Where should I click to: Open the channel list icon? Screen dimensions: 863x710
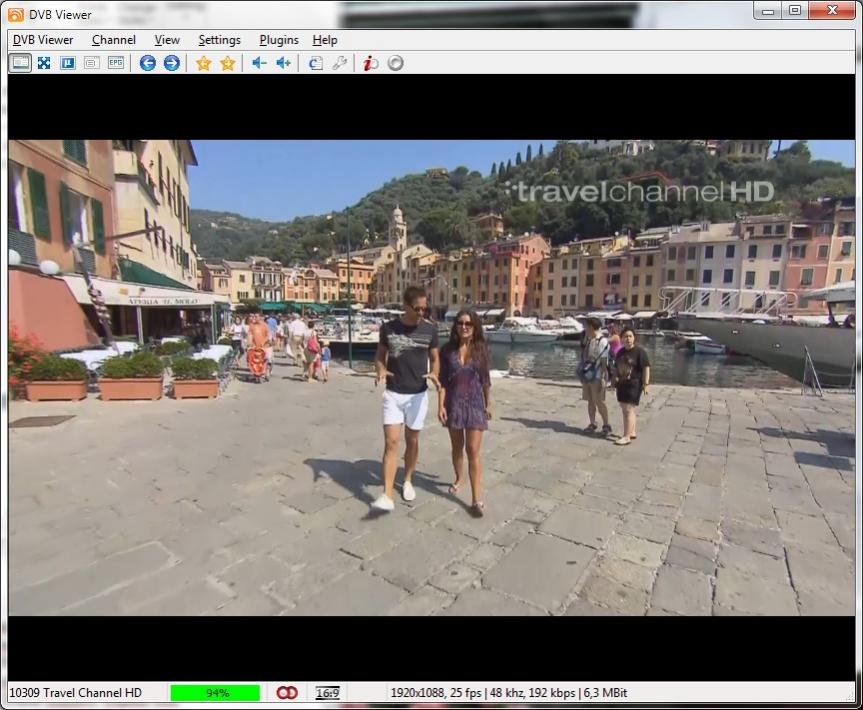[x=315, y=63]
